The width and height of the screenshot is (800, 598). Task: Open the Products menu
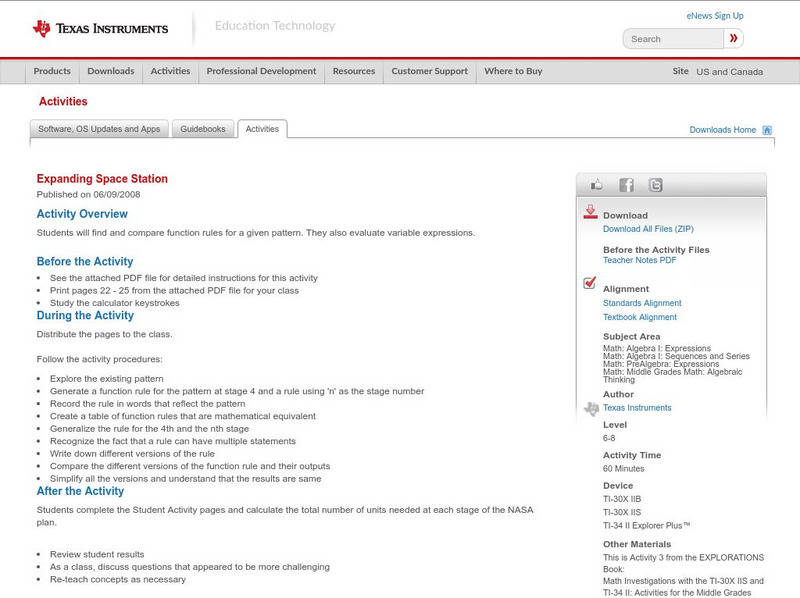pos(52,71)
